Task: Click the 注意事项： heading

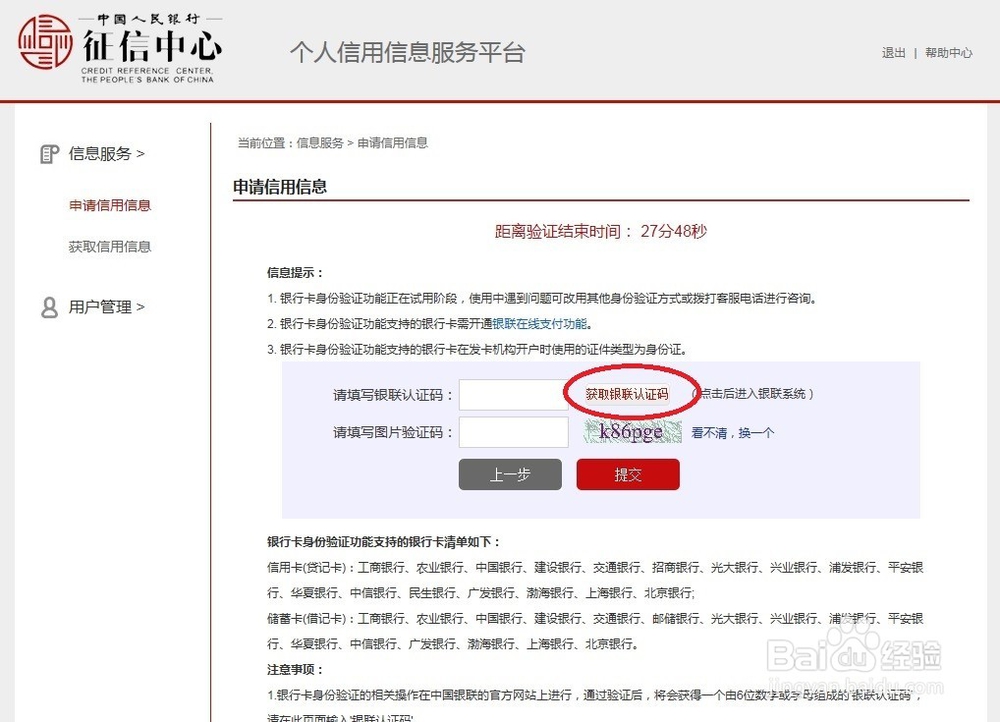Action: pyautogui.click(x=295, y=670)
